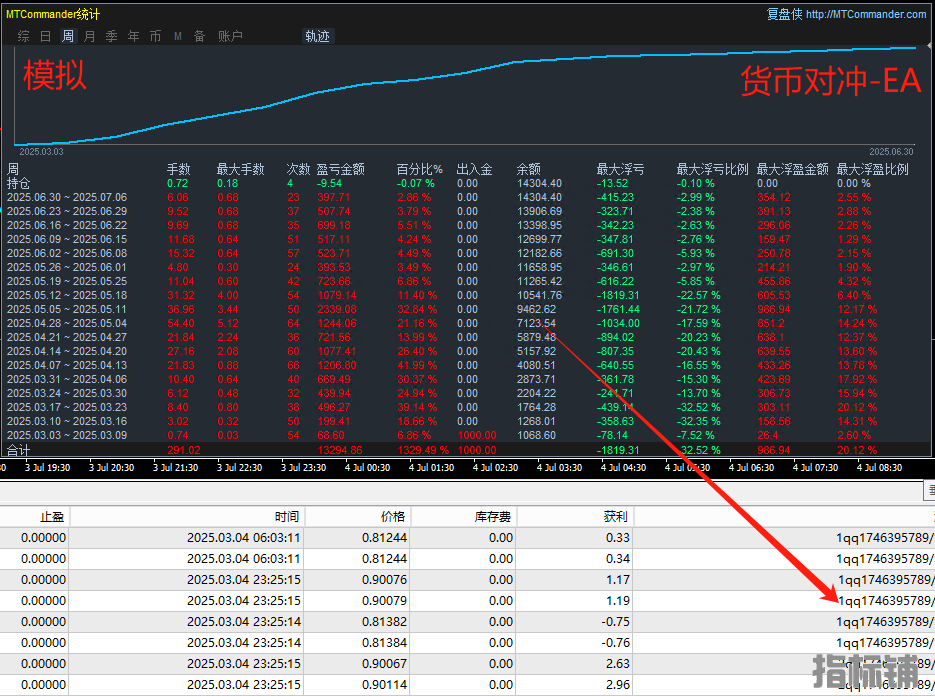Screen dimensions: 935x696
Task: Select week row 2025.03.10 ~ 2025.03.16
Action: click(465, 422)
